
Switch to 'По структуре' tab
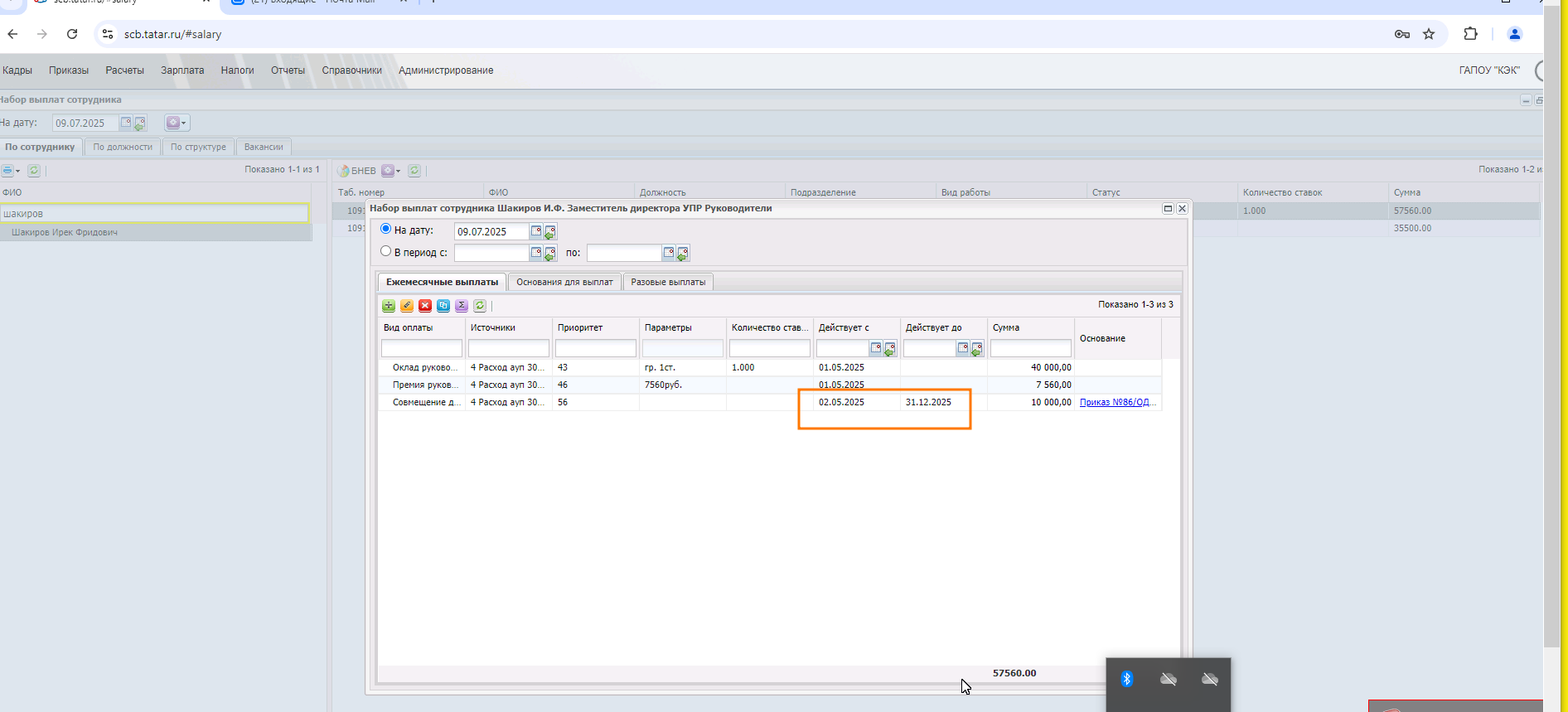(x=198, y=147)
